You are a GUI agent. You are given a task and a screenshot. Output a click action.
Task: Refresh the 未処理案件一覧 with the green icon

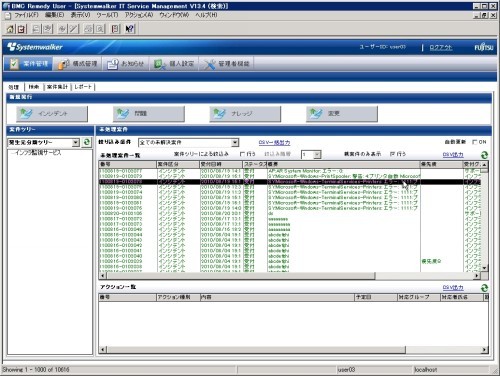coord(484,155)
